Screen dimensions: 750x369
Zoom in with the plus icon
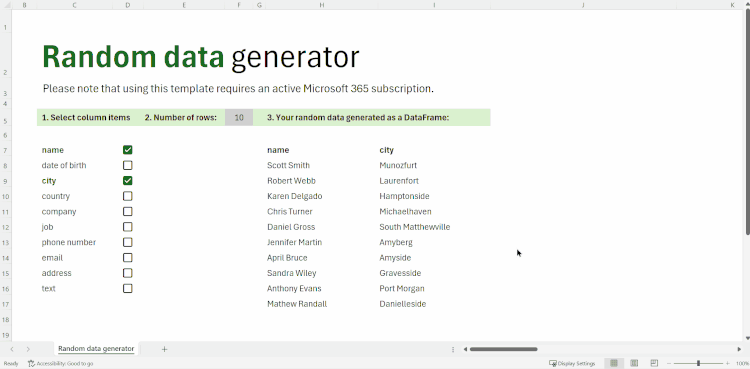coord(728,363)
